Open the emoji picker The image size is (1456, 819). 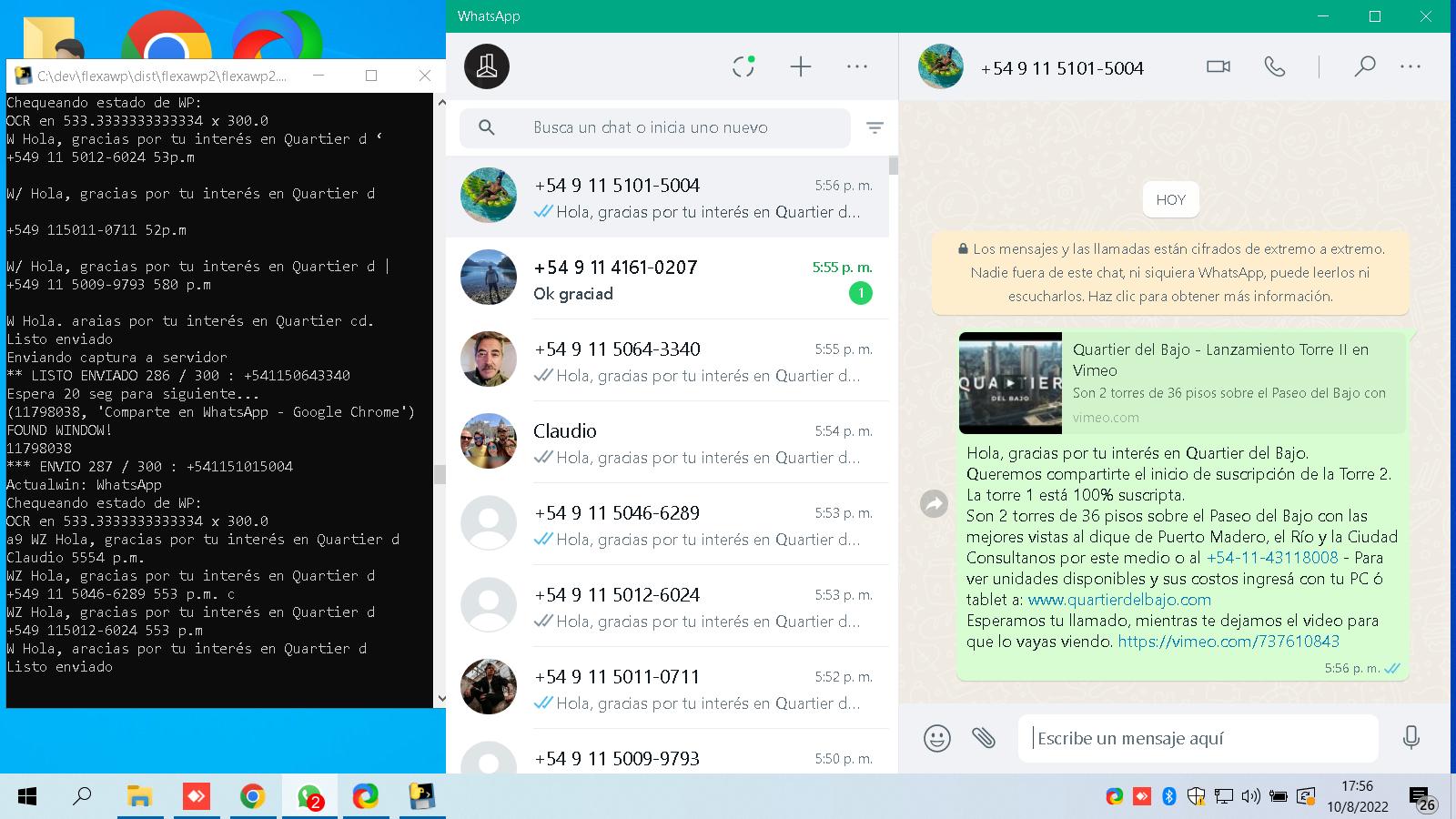pos(936,738)
